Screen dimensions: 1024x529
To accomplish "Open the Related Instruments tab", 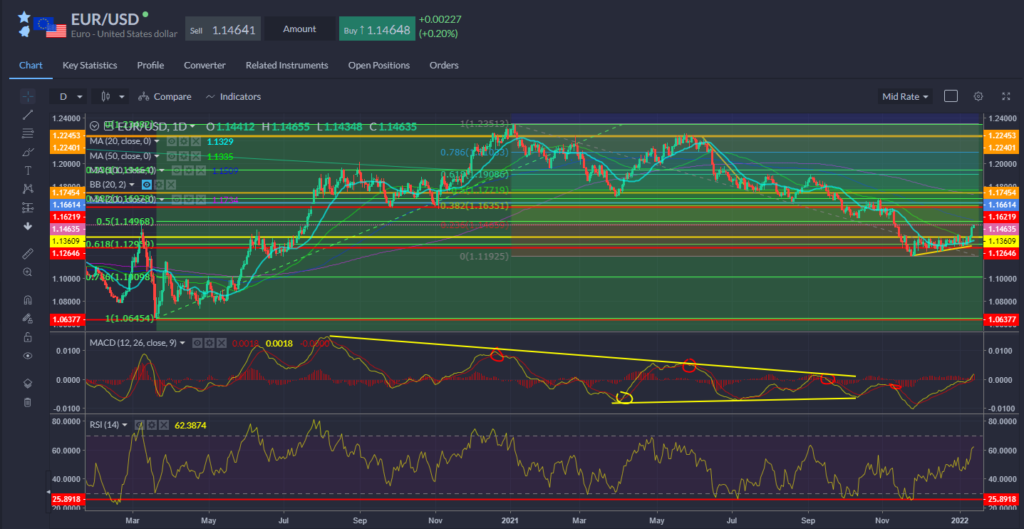I will point(286,65).
